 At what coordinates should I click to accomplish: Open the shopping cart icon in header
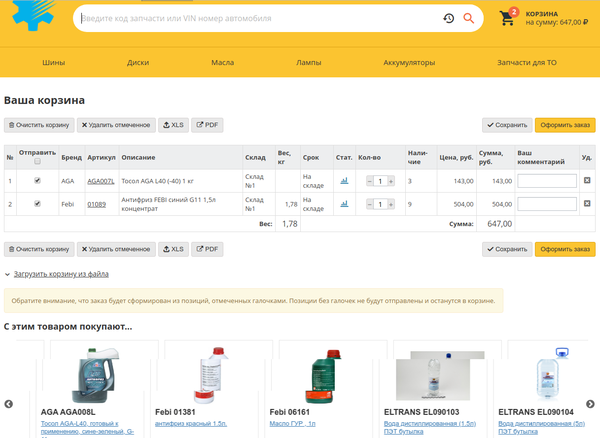pos(507,18)
